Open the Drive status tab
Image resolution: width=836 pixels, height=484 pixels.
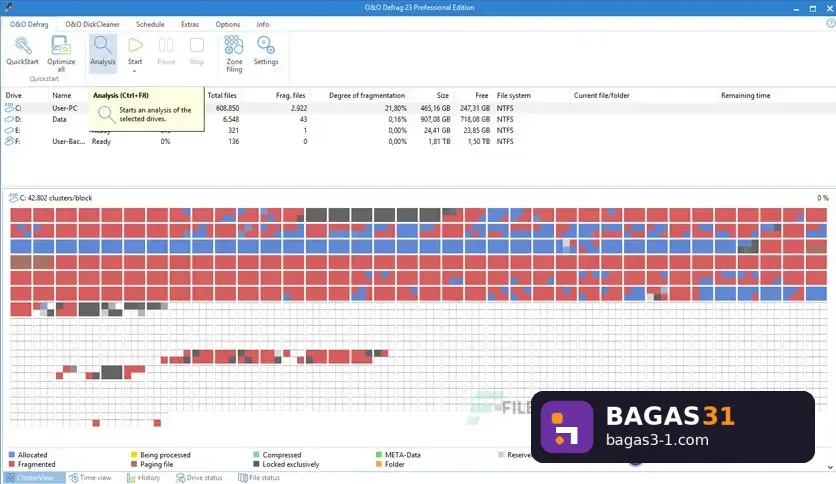click(199, 478)
